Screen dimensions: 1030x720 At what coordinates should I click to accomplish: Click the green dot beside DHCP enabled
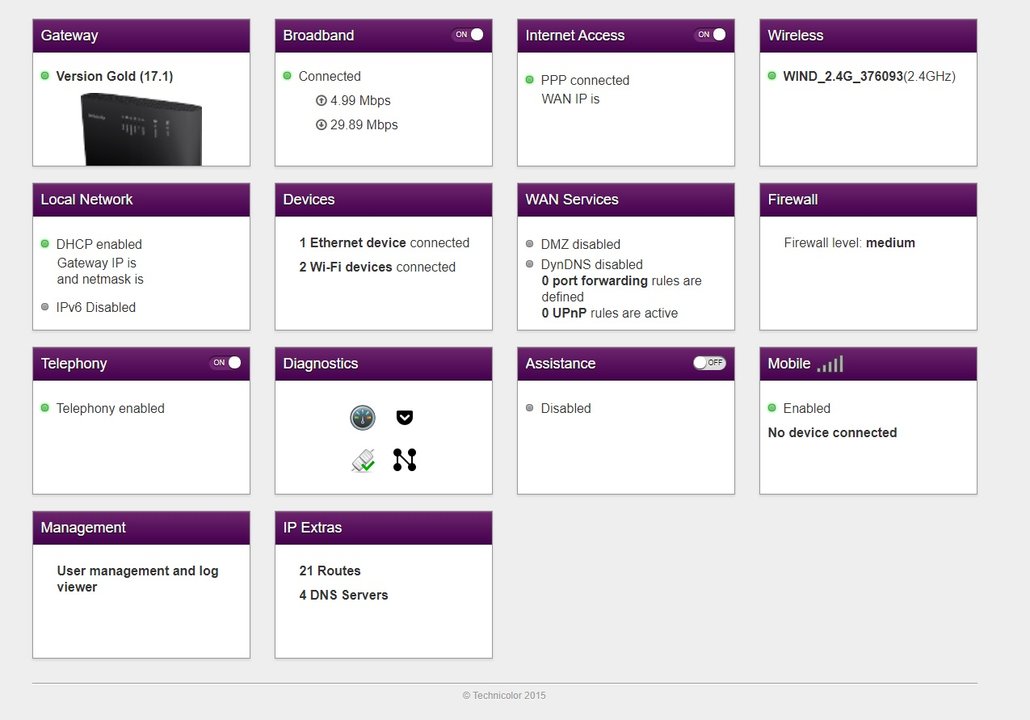(x=45, y=244)
